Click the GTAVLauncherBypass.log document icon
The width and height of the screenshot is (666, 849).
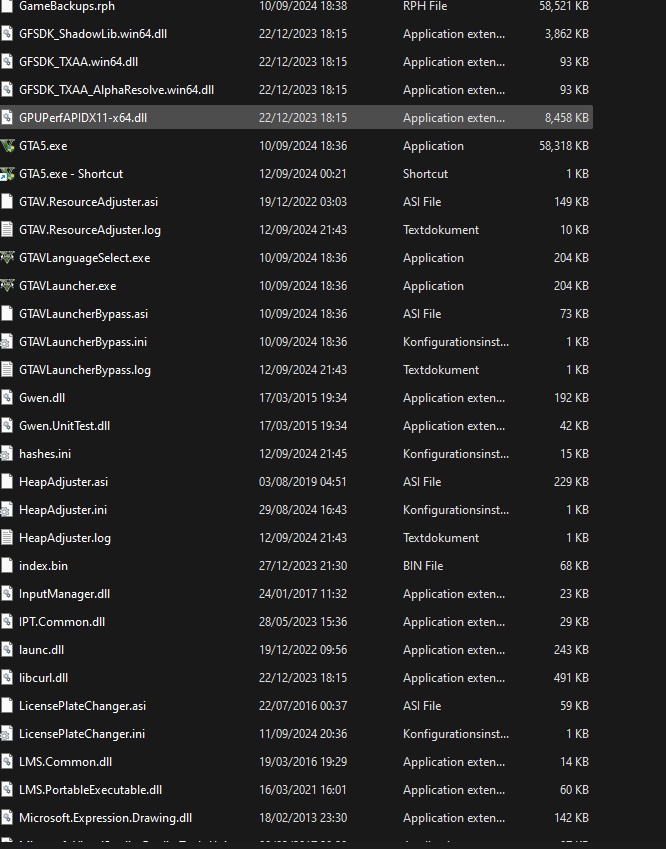tap(6, 370)
